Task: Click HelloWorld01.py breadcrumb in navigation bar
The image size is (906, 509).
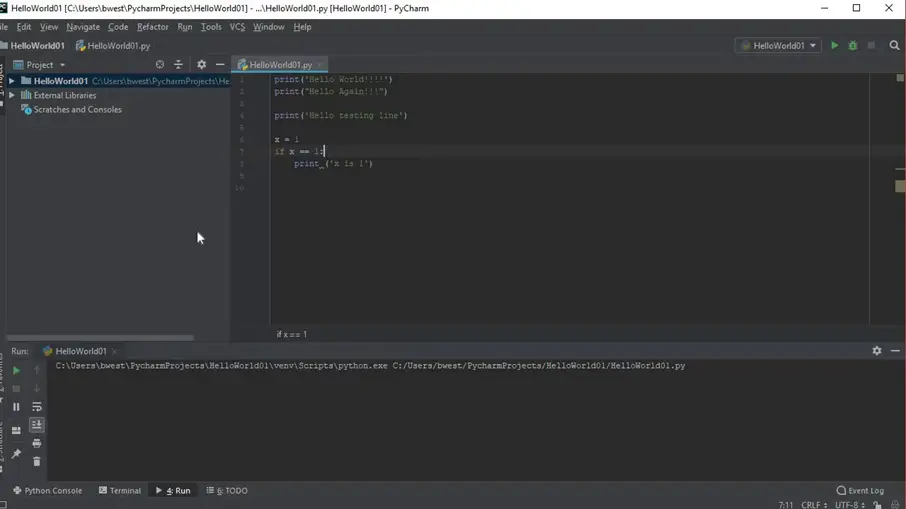Action: (x=113, y=46)
